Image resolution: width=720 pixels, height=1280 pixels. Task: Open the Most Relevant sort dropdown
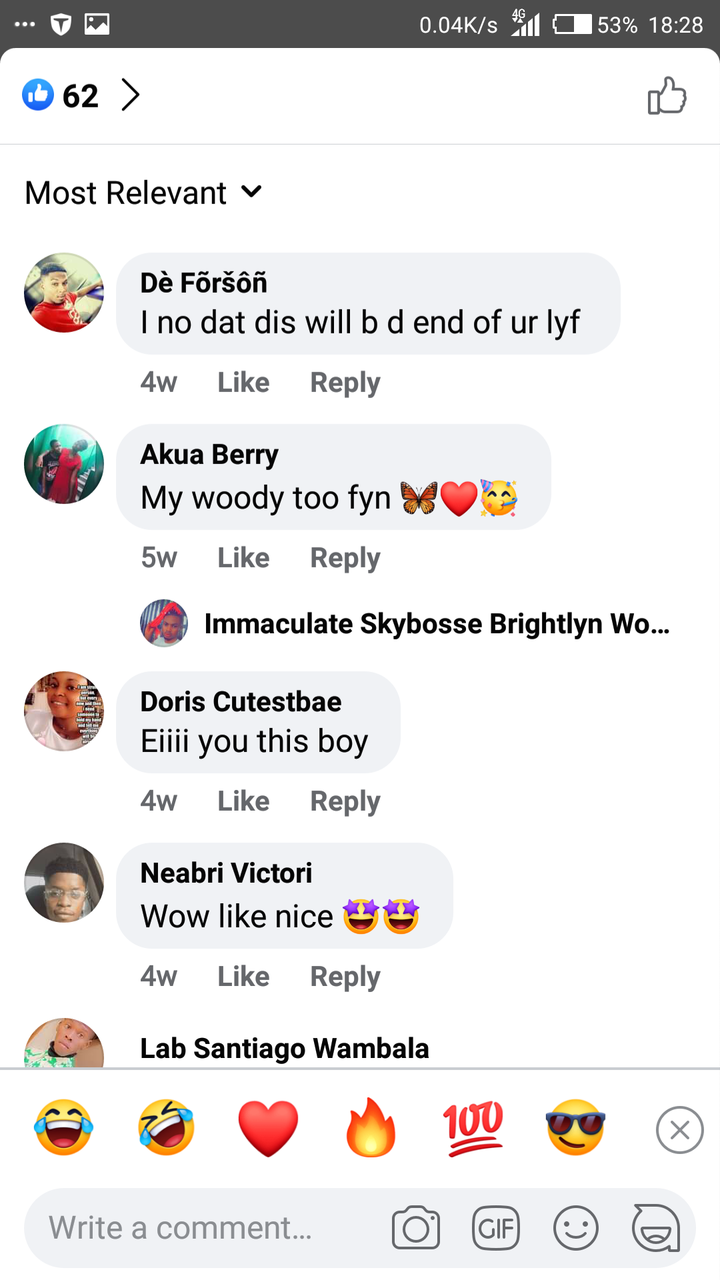point(143,192)
